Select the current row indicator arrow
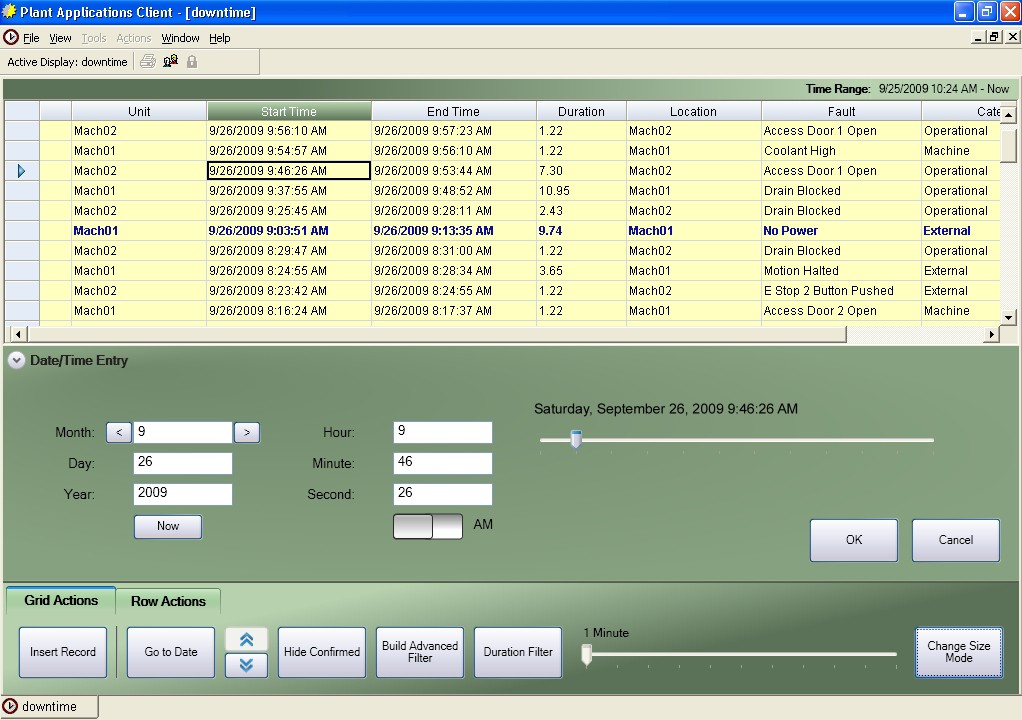 [x=22, y=171]
